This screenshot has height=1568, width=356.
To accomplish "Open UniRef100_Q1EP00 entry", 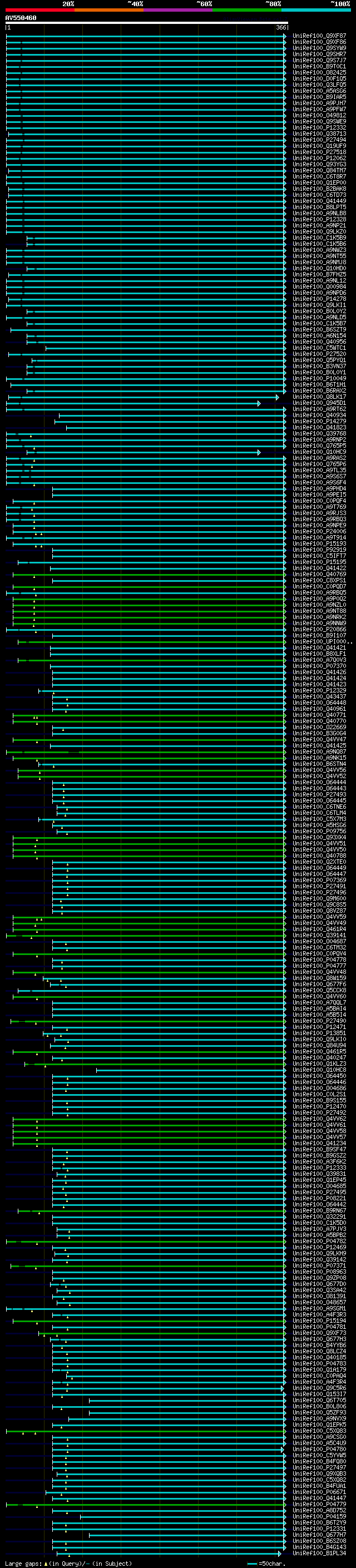I will (319, 182).
